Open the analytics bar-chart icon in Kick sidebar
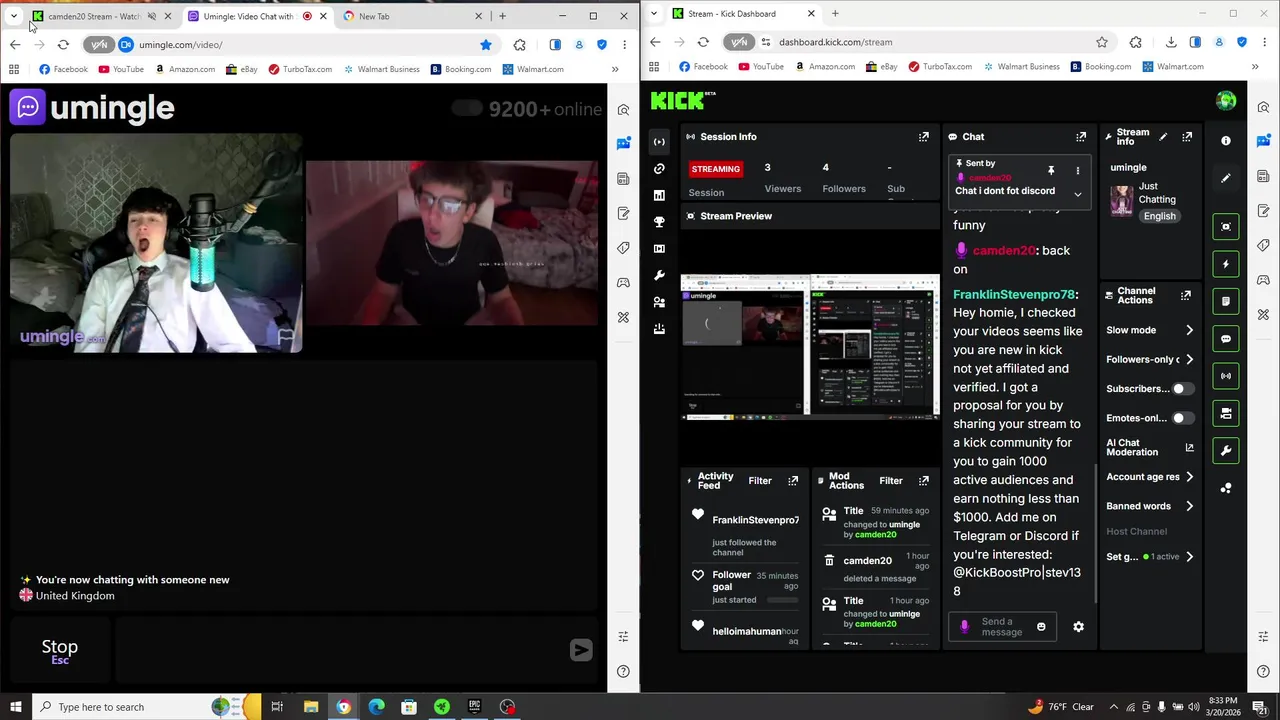 [x=659, y=195]
